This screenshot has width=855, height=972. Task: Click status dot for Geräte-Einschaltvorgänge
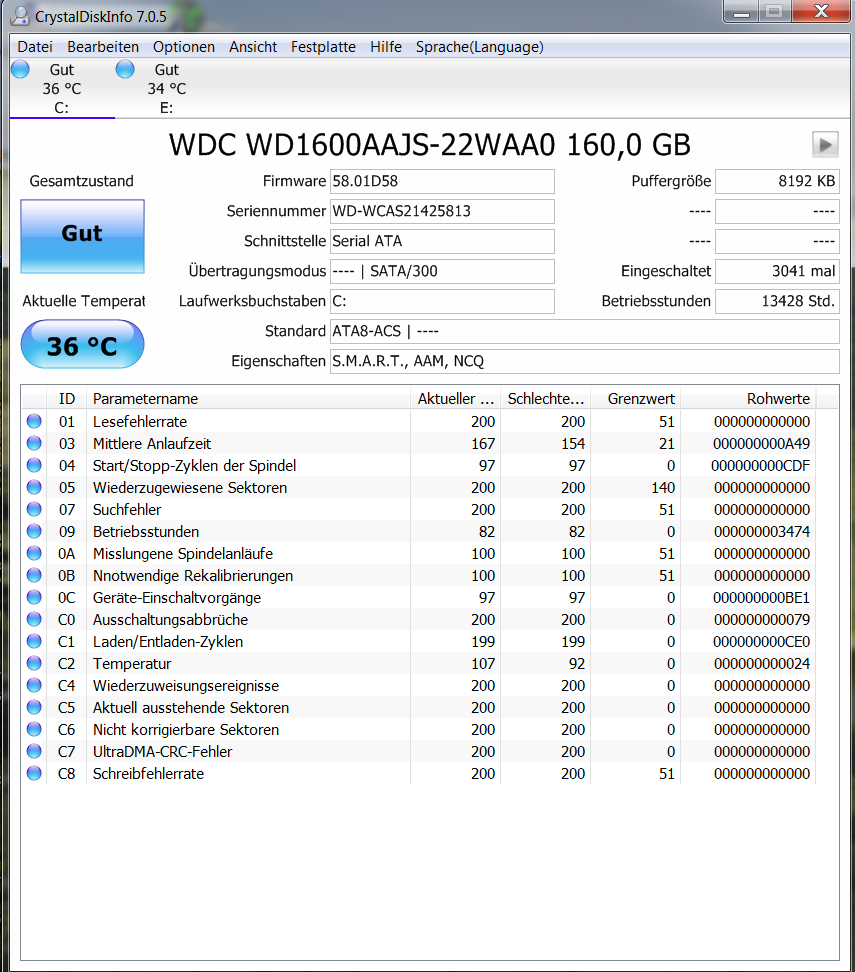click(34, 598)
